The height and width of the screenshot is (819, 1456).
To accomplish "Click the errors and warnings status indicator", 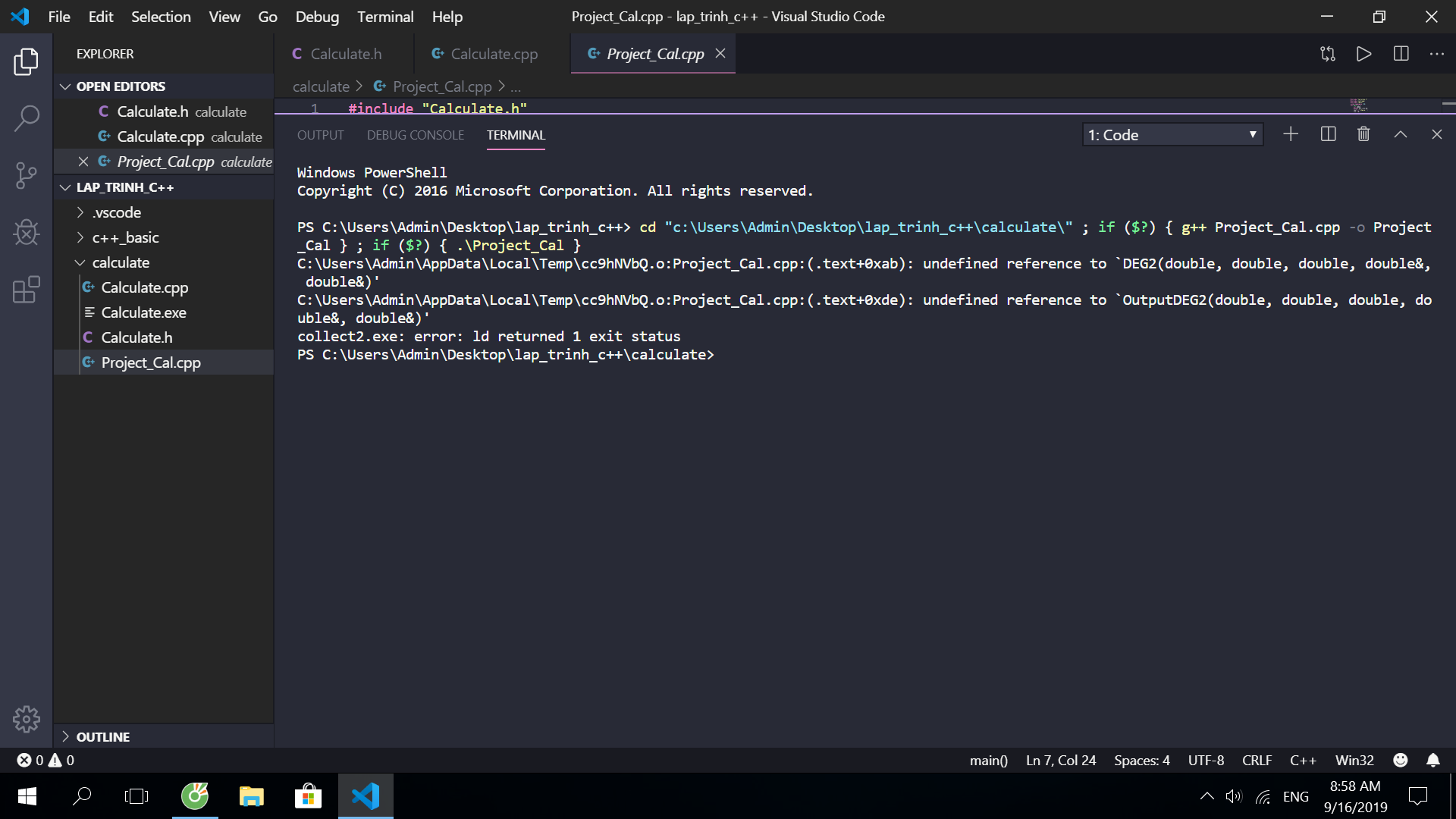I will (45, 760).
